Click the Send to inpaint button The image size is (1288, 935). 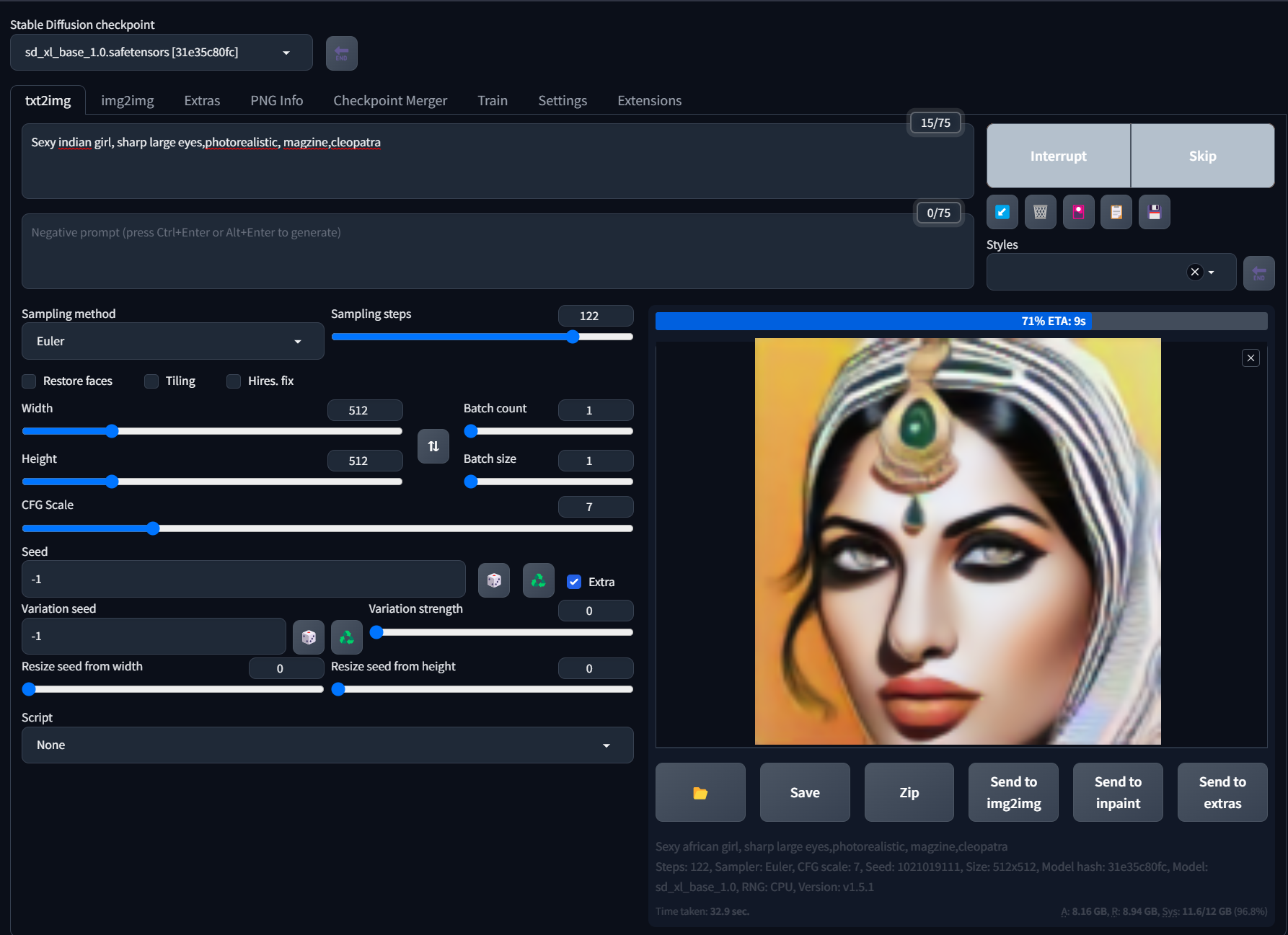click(1117, 792)
